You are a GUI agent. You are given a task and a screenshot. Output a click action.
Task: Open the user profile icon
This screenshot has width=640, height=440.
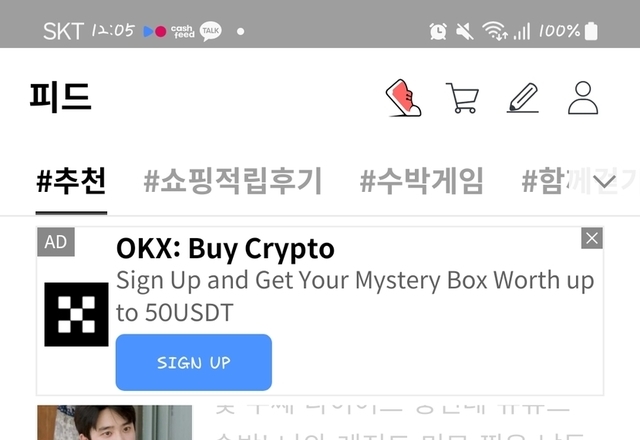583,98
